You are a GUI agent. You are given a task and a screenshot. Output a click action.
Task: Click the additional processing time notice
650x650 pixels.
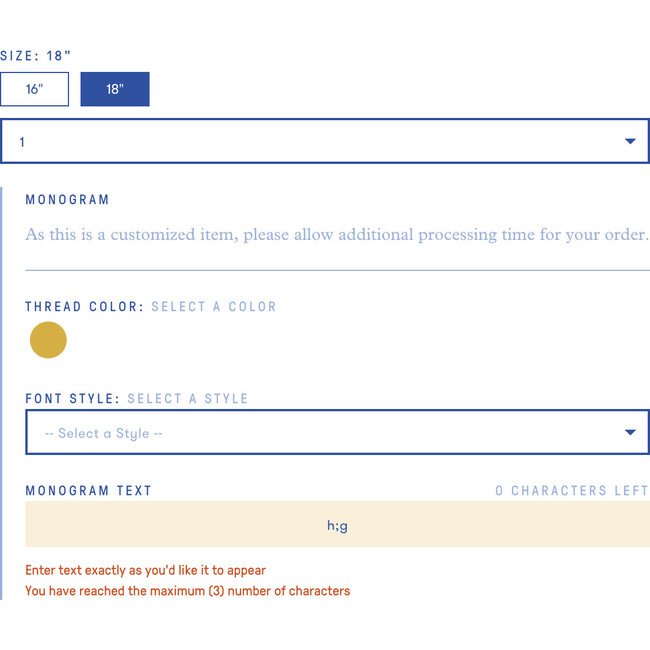coord(337,235)
